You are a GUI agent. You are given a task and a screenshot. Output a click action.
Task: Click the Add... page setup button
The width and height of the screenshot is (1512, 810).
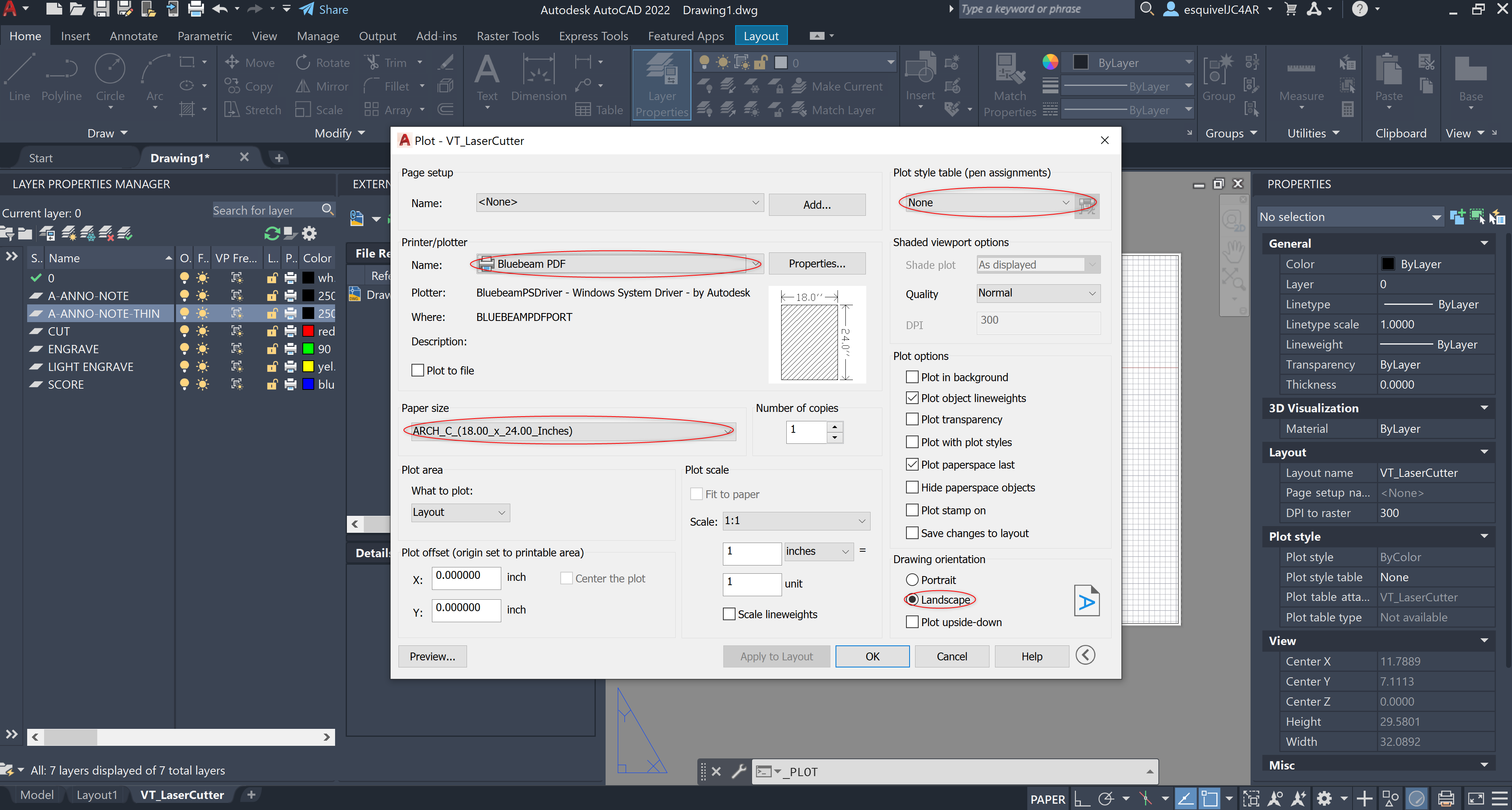817,205
